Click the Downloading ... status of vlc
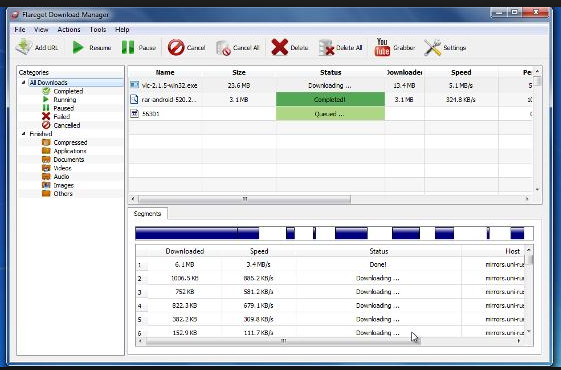The width and height of the screenshot is (561, 370). point(330,86)
